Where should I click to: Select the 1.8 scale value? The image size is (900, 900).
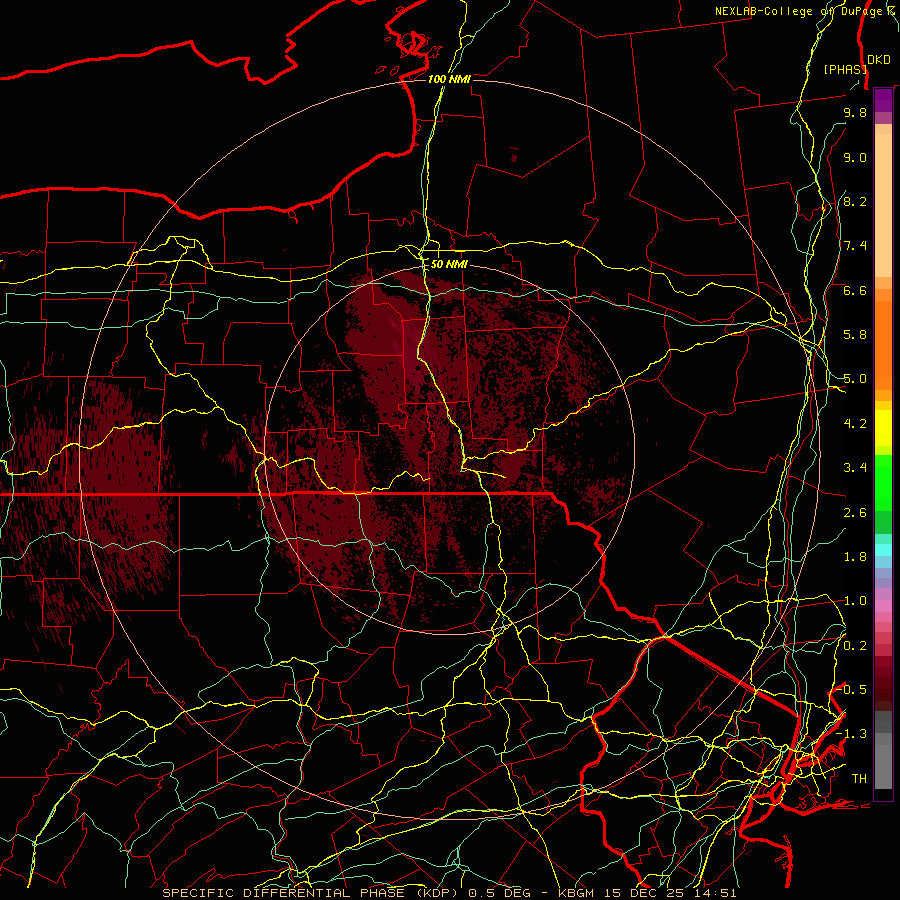click(855, 557)
